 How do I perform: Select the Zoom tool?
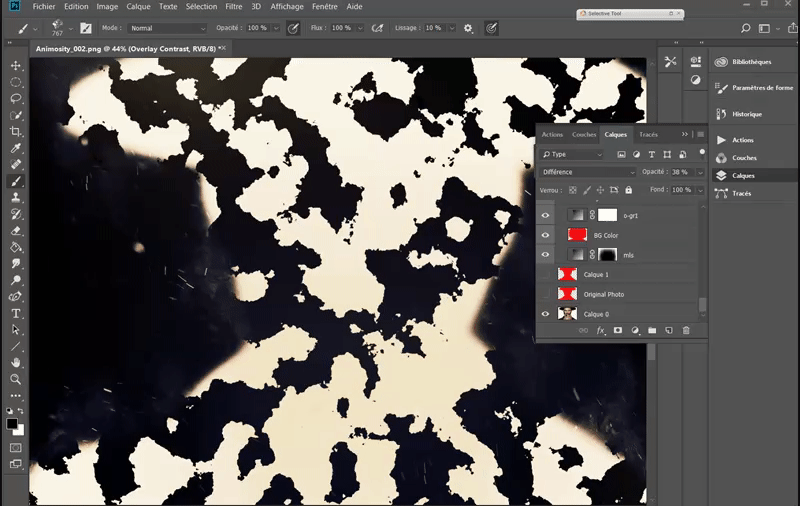(16, 379)
